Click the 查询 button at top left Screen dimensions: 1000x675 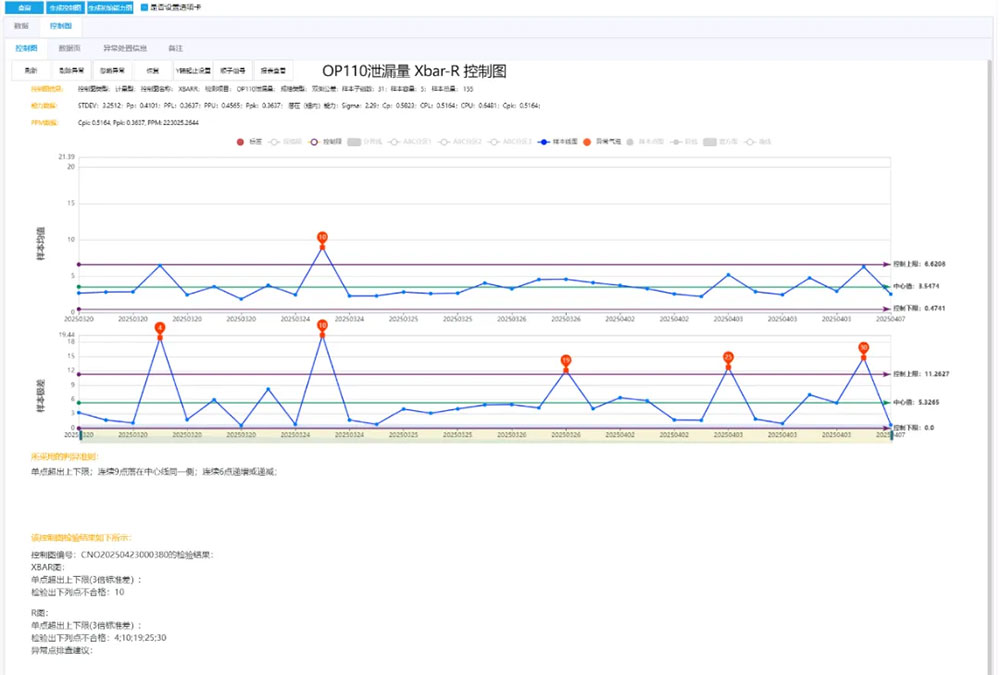[23, 7]
